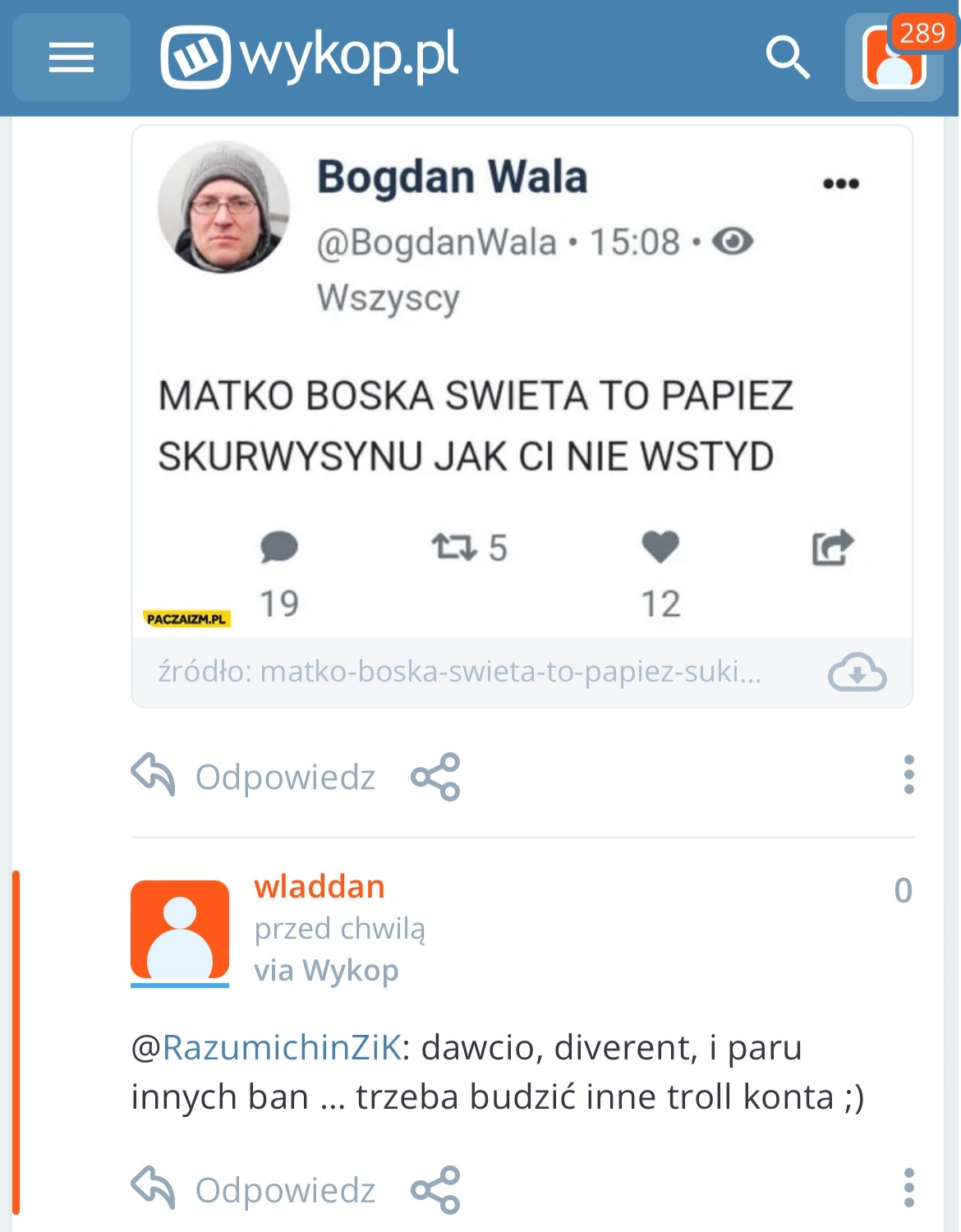The height and width of the screenshot is (1232, 961).
Task: Open wladdan's user profile name
Action: tap(320, 887)
